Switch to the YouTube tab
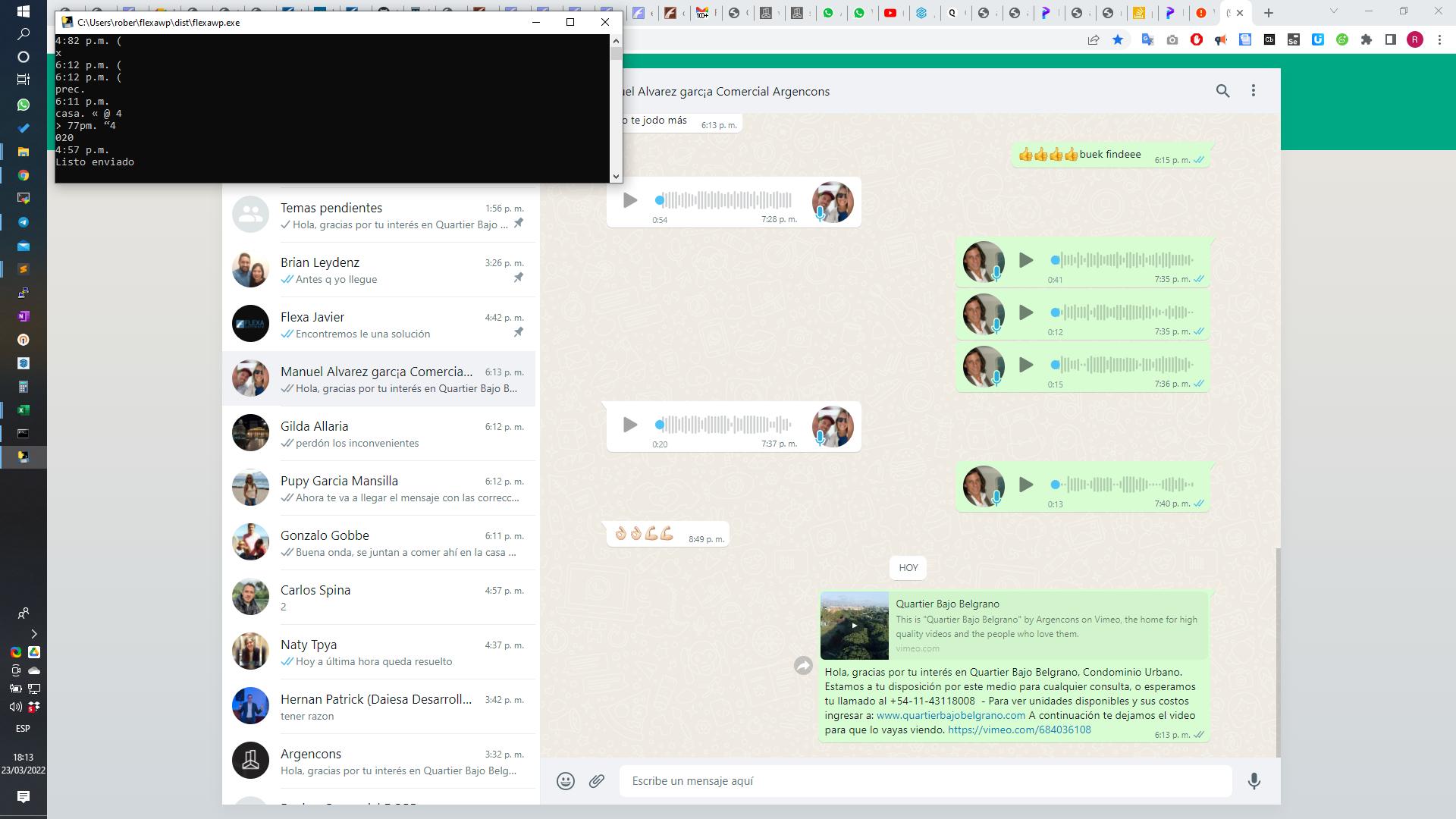The height and width of the screenshot is (819, 1456). tap(890, 13)
